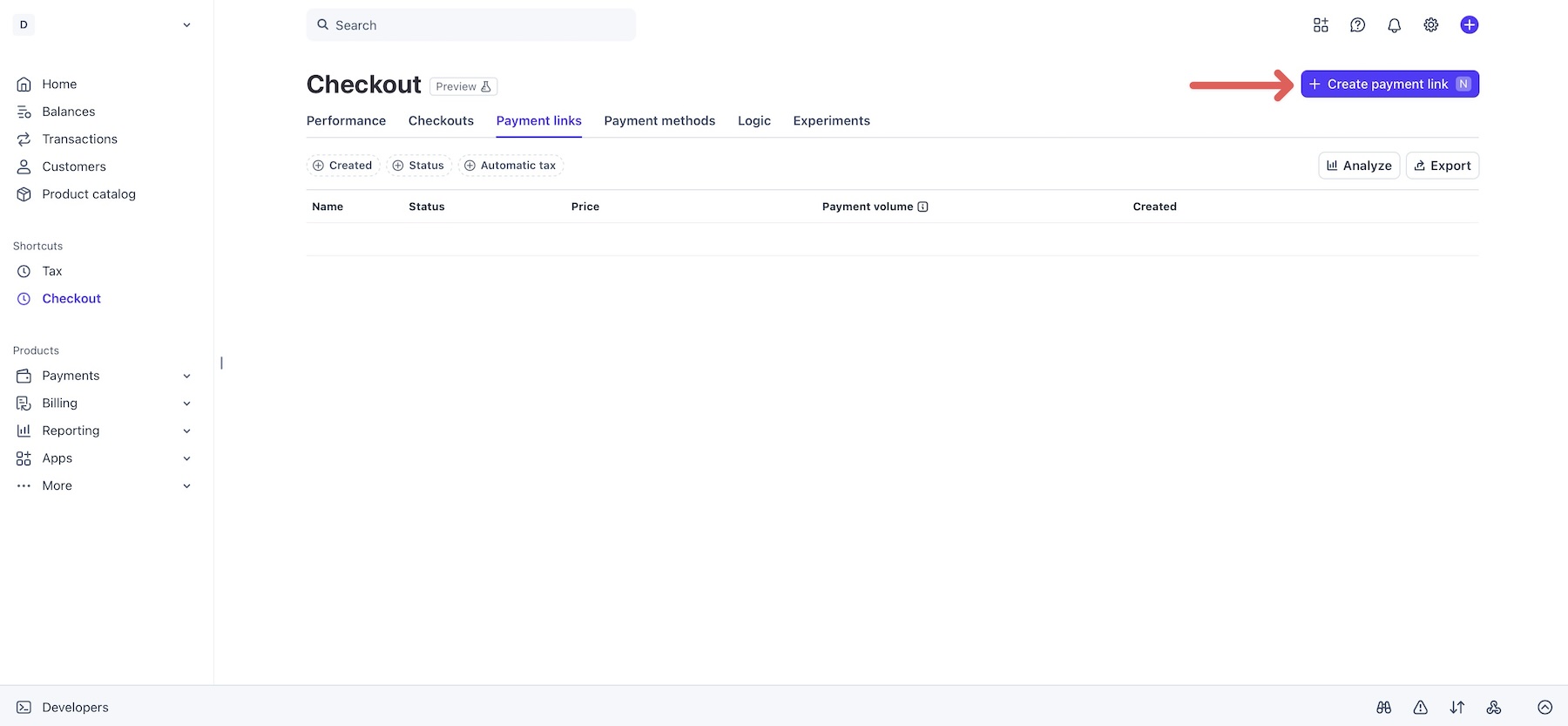
Task: Open Tax shortcut
Action: pyautogui.click(x=52, y=271)
